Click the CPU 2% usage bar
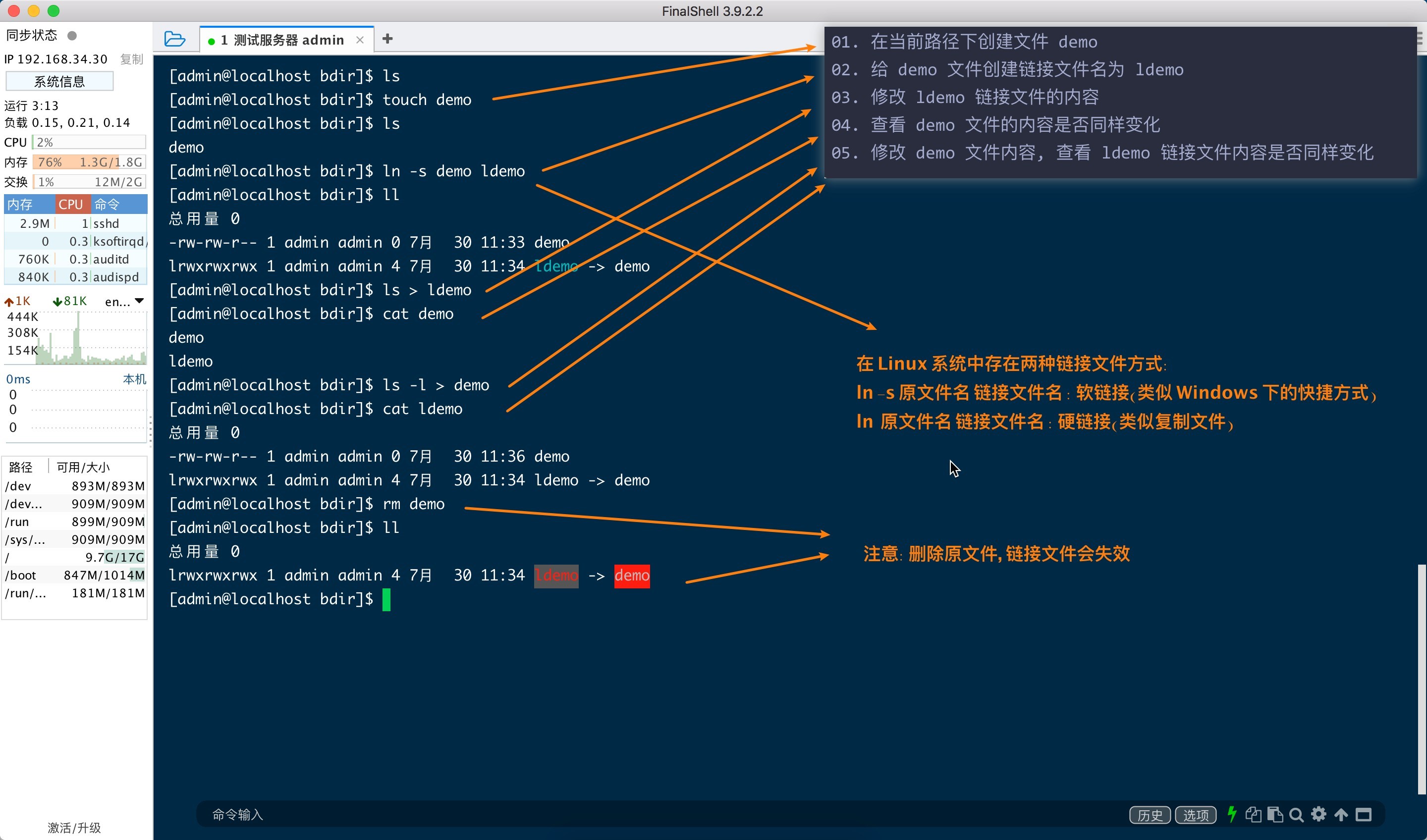1427x840 pixels. [90, 142]
